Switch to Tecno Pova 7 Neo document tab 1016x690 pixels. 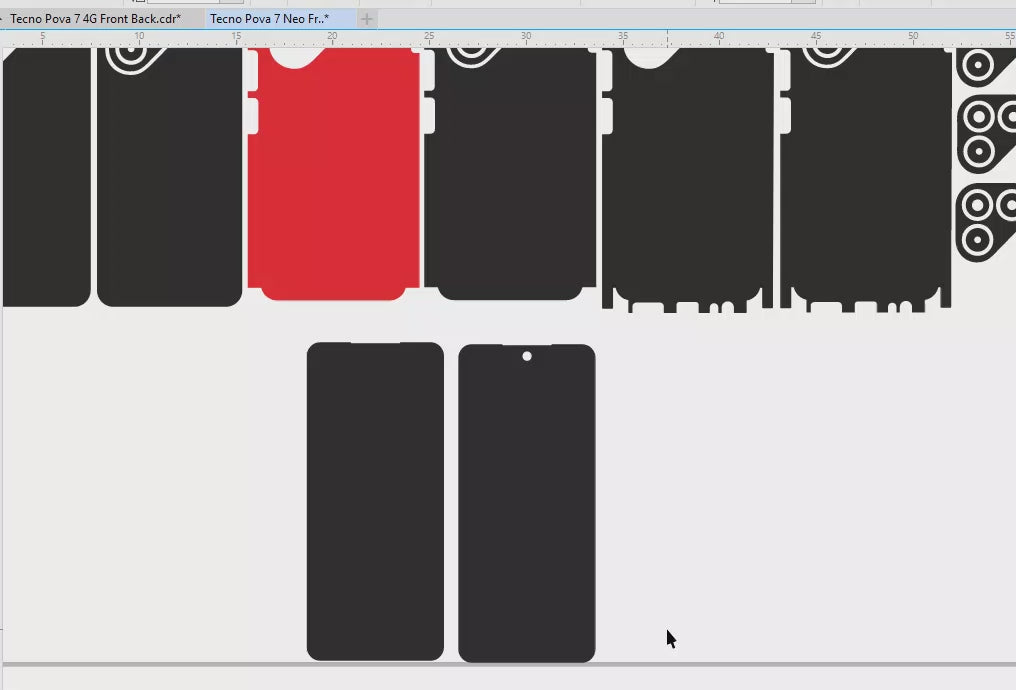pos(269,19)
